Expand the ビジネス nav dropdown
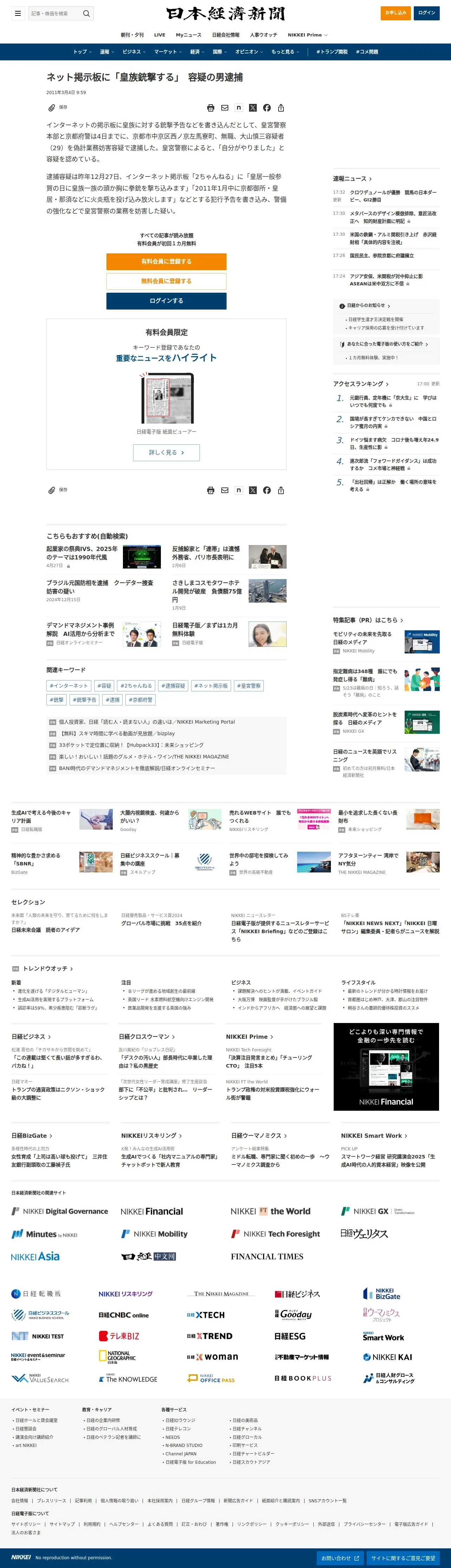This screenshot has width=451, height=1568. coord(133,52)
